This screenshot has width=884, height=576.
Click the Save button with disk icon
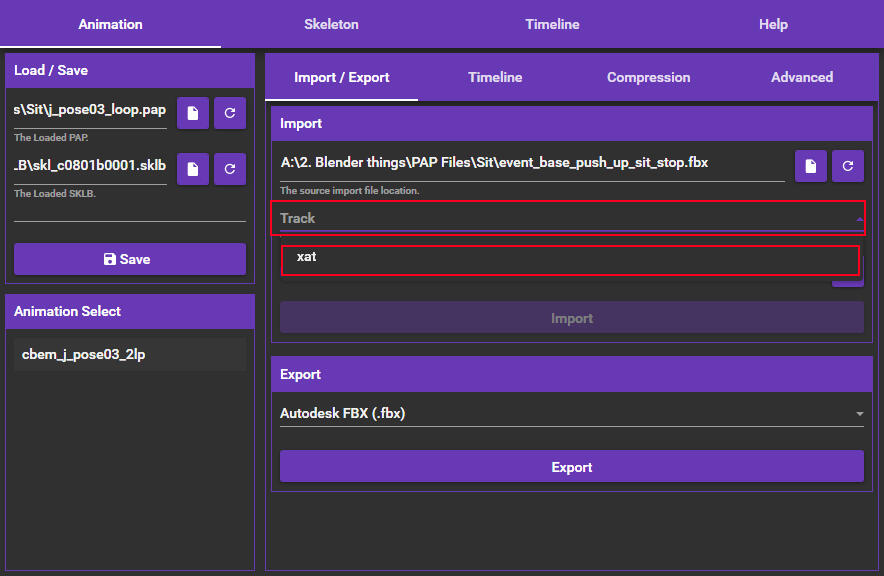pyautogui.click(x=130, y=259)
